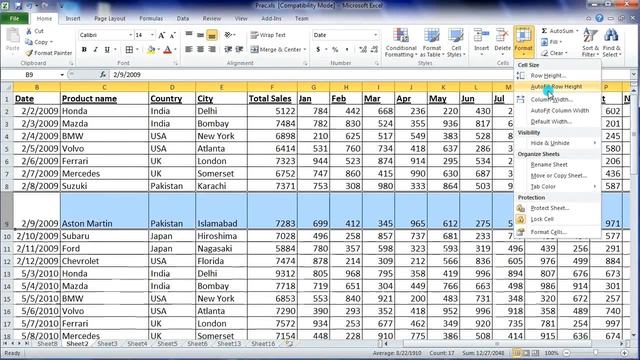The width and height of the screenshot is (640, 360).
Task: Open Format as Table gallery
Action: point(431,42)
